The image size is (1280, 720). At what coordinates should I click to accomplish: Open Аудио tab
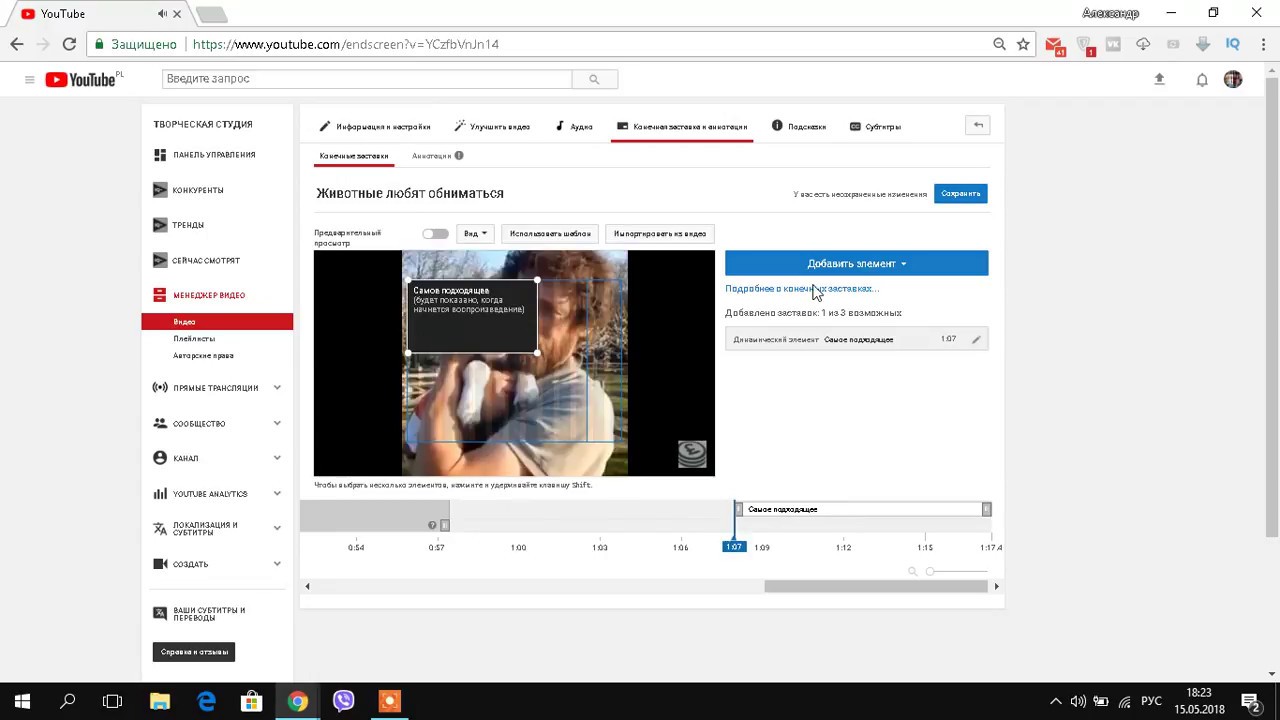coord(575,127)
